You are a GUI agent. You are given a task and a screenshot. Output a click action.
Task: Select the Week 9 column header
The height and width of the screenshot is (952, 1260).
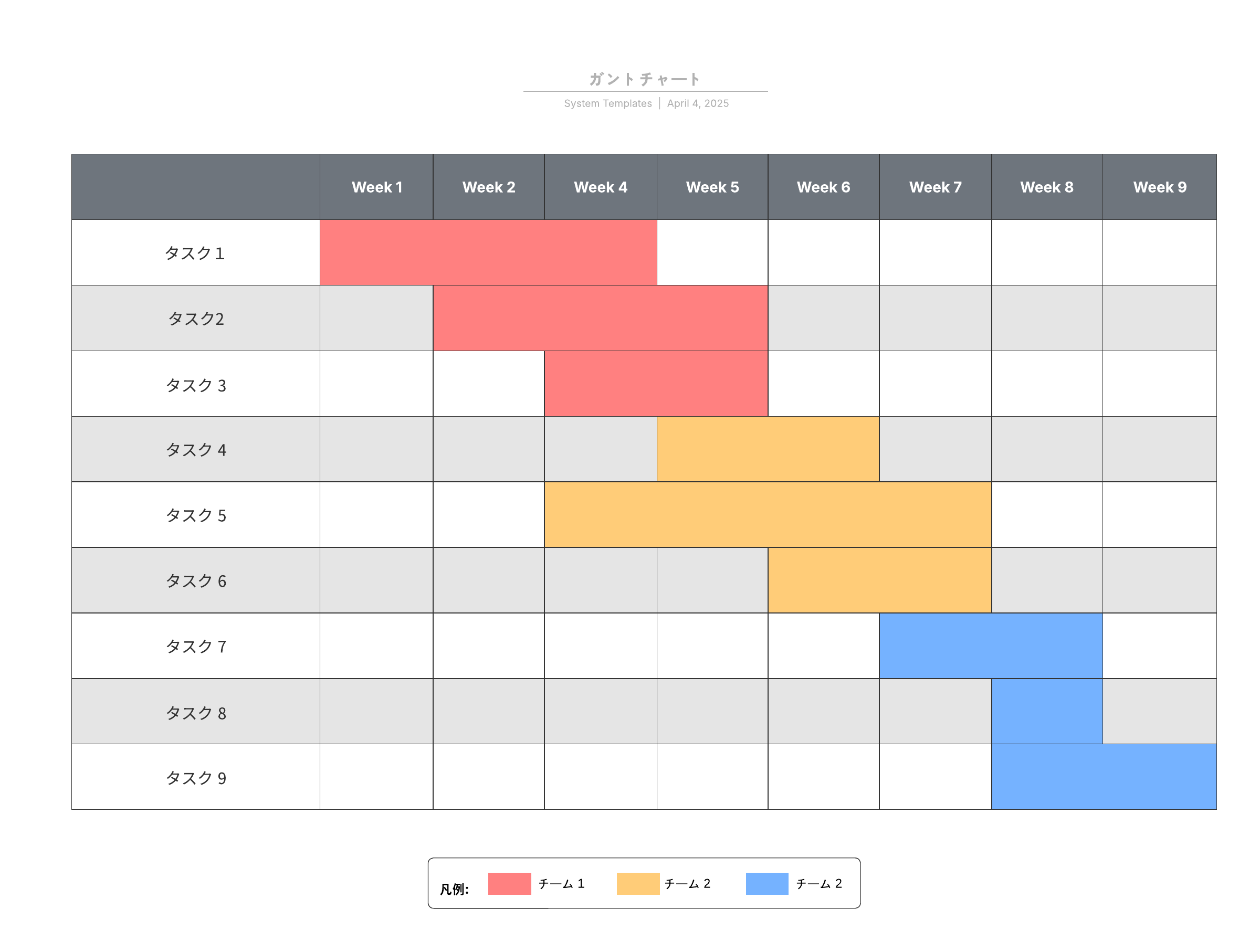[1159, 187]
